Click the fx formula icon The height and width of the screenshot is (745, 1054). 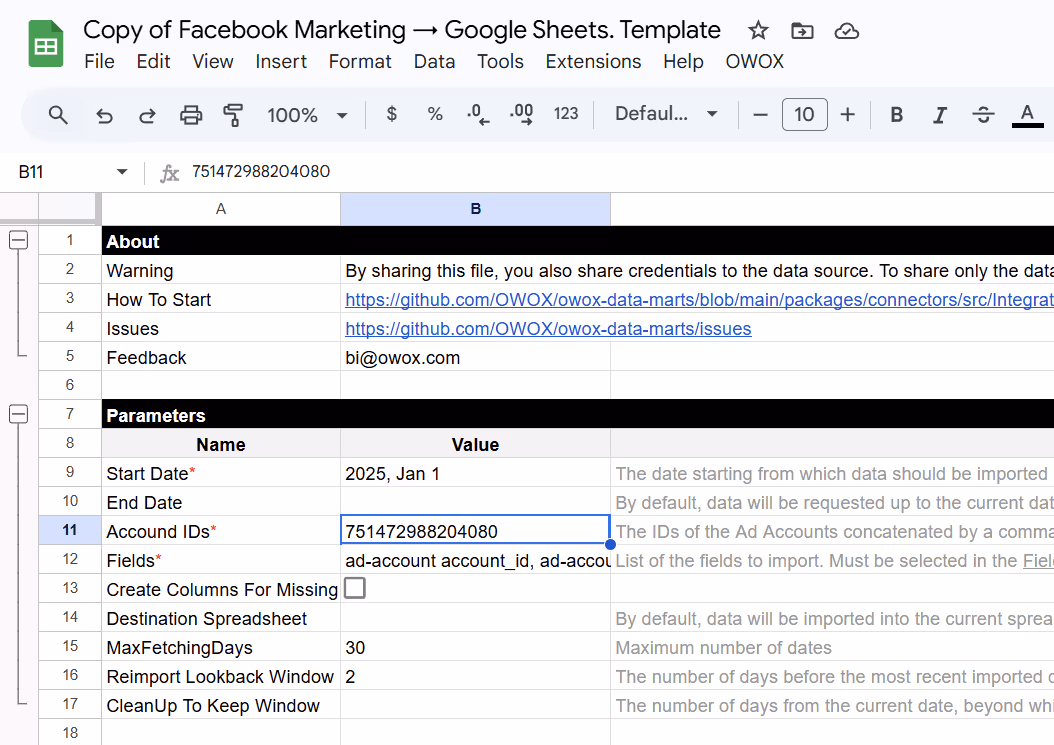[169, 173]
